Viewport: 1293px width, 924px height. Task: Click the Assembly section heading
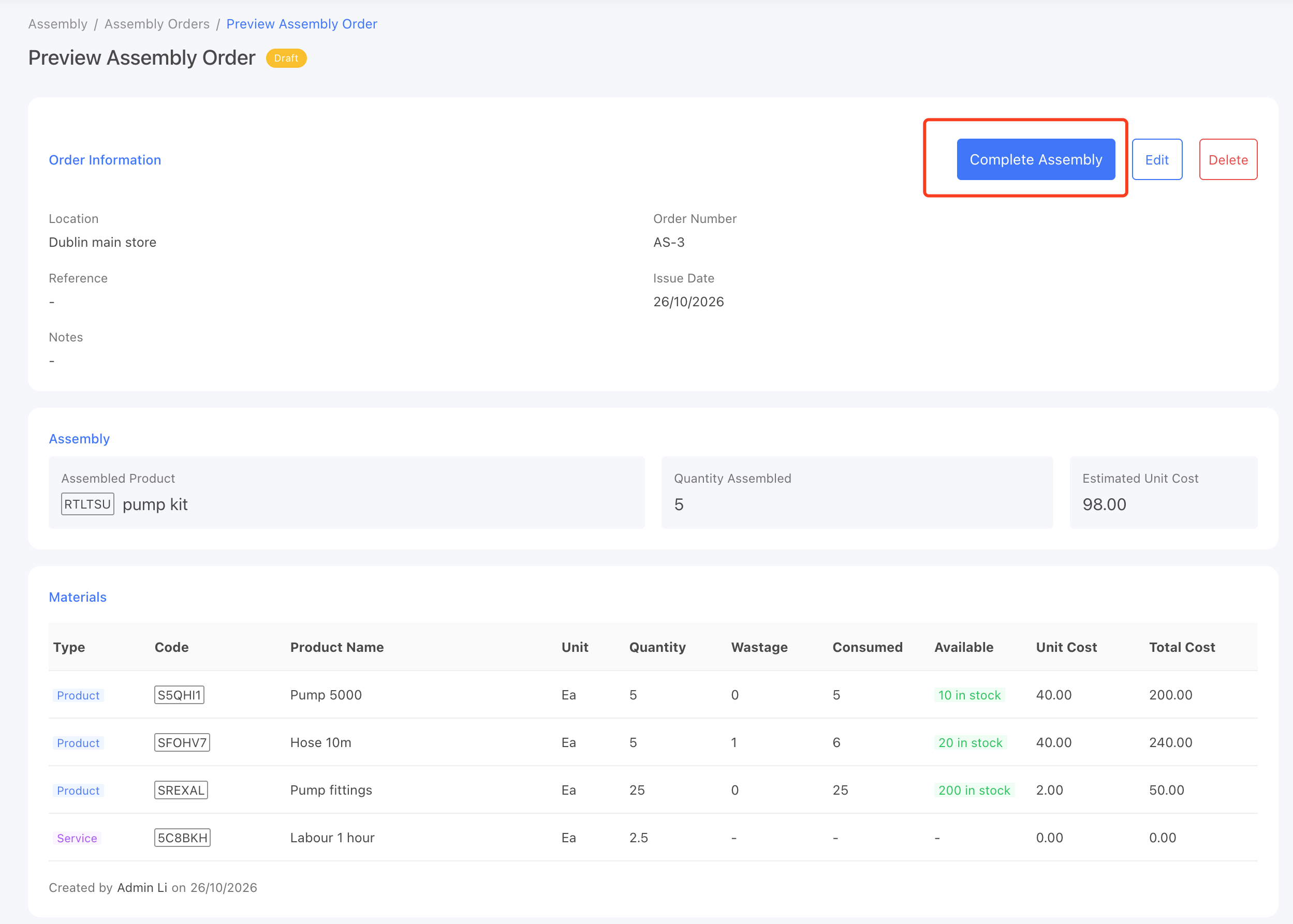pyautogui.click(x=79, y=439)
